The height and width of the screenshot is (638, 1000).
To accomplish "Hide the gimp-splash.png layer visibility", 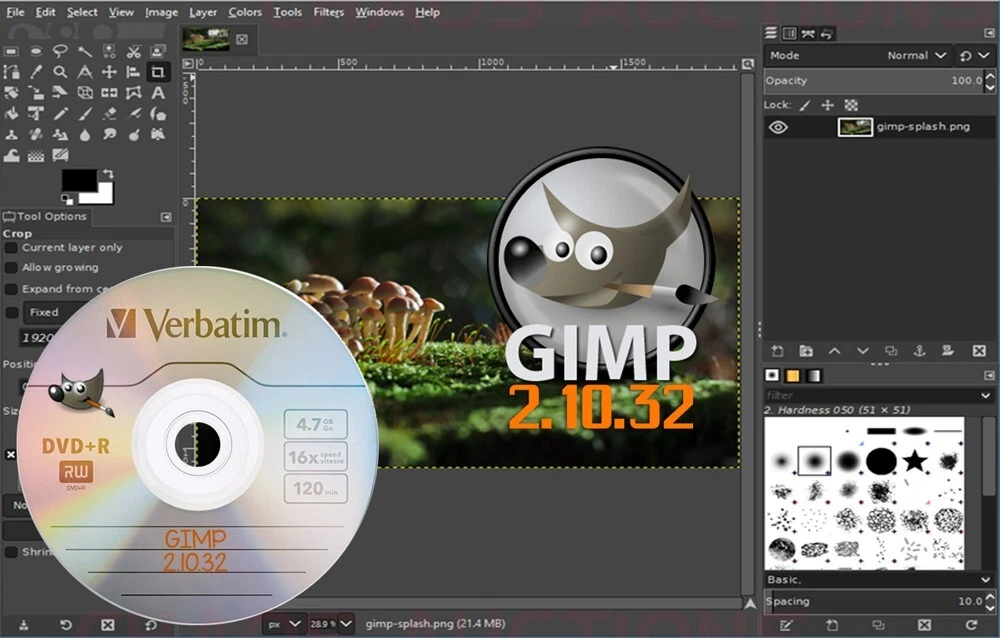I will pyautogui.click(x=780, y=126).
